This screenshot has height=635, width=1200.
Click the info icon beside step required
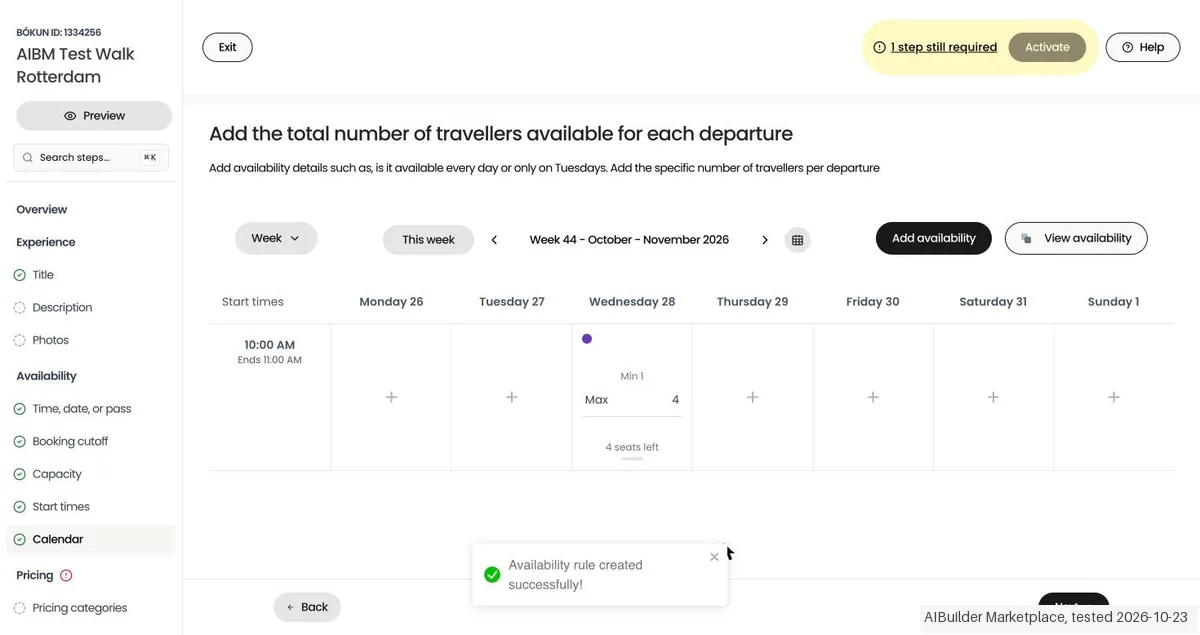point(879,47)
